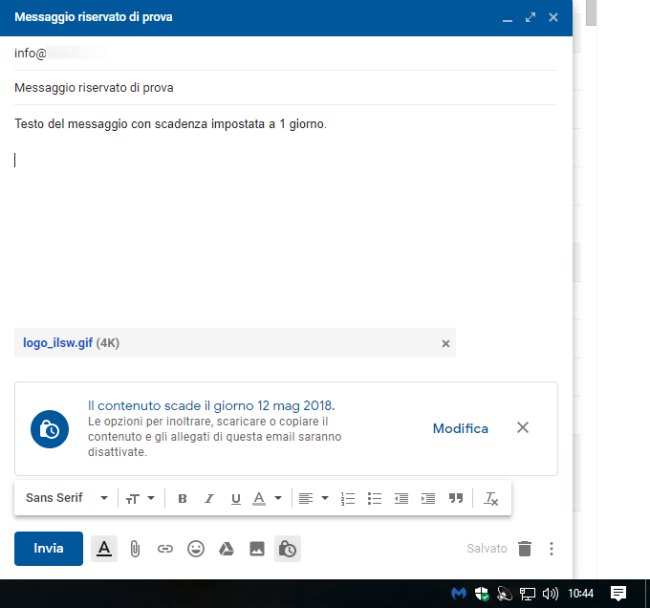
Task: Increase the indent level
Action: coord(428,498)
